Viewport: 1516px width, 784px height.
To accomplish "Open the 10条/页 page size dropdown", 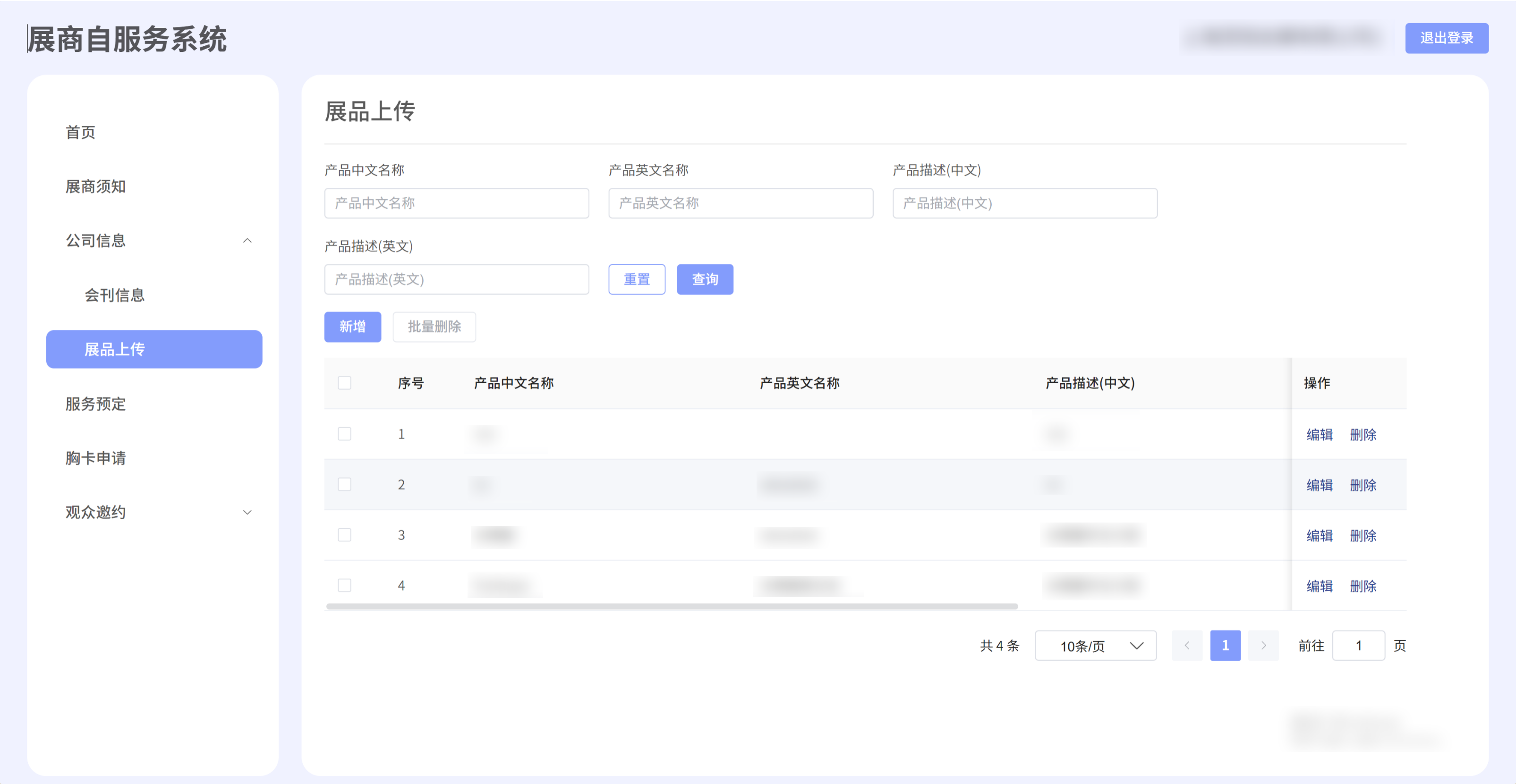I will [x=1095, y=645].
